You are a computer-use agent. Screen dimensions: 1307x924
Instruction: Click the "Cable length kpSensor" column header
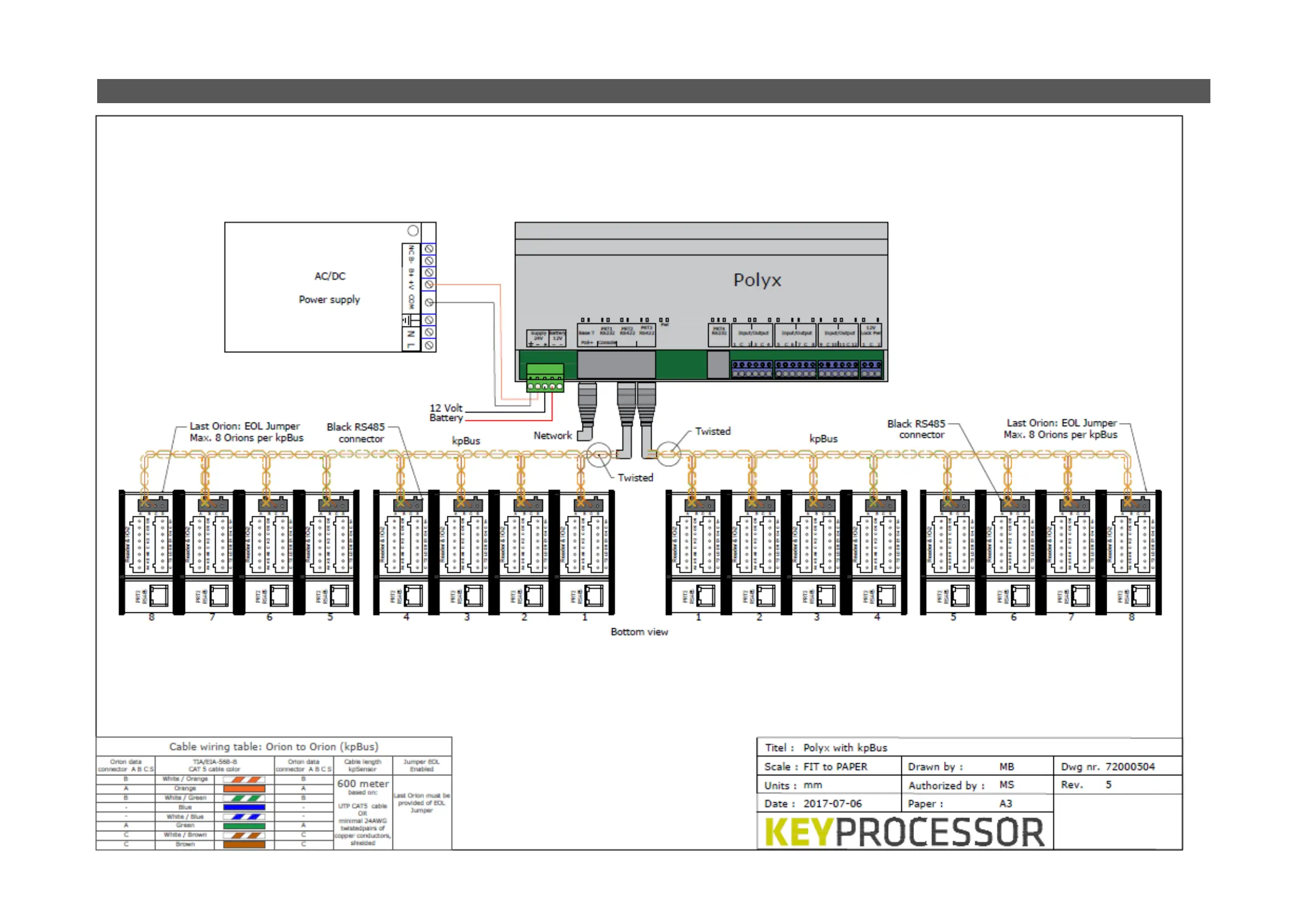[363, 765]
